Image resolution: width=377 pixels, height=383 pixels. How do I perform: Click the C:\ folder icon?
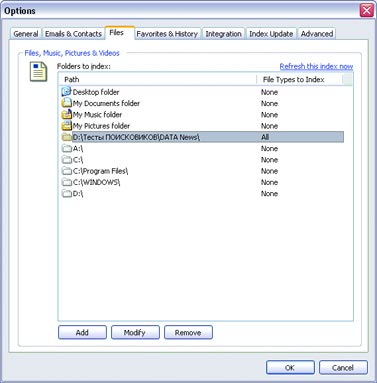pyautogui.click(x=67, y=160)
